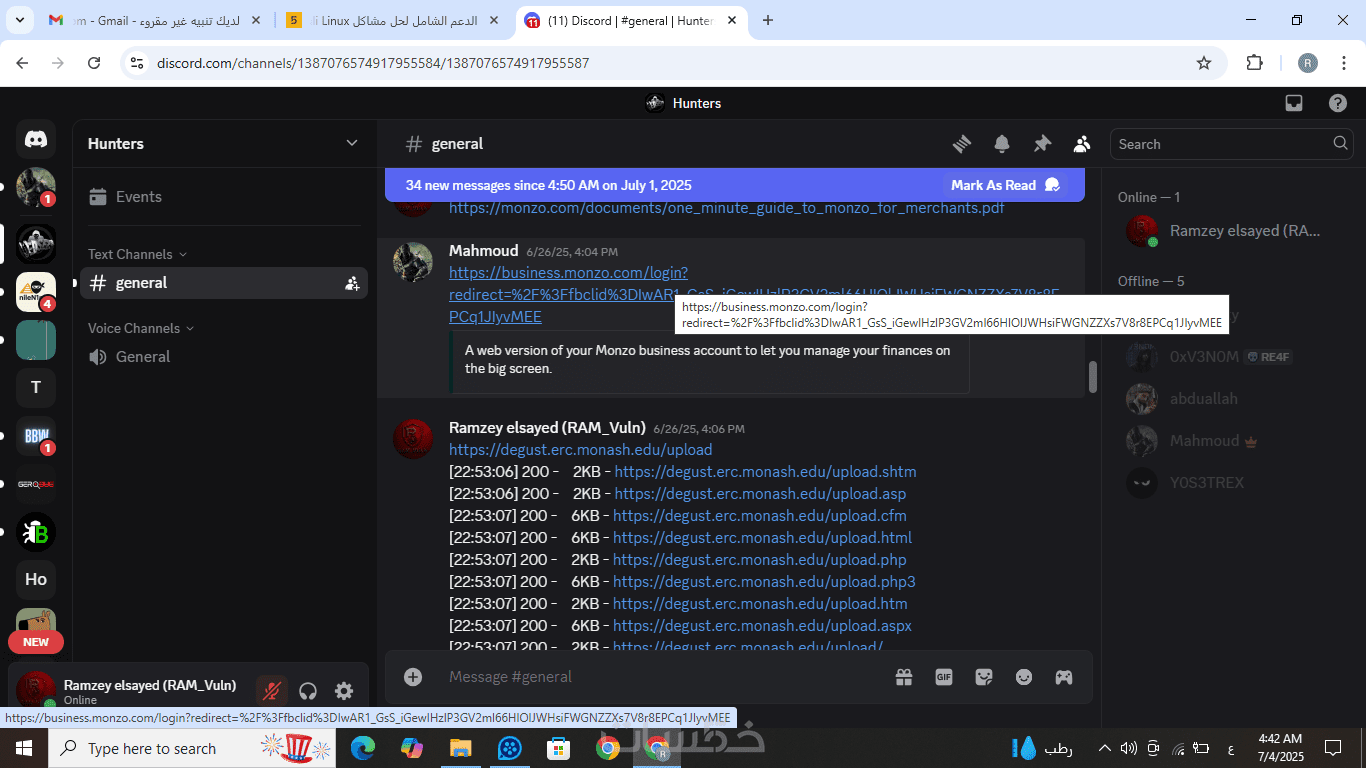
Task: Open the upload.aspx link
Action: 762,626
